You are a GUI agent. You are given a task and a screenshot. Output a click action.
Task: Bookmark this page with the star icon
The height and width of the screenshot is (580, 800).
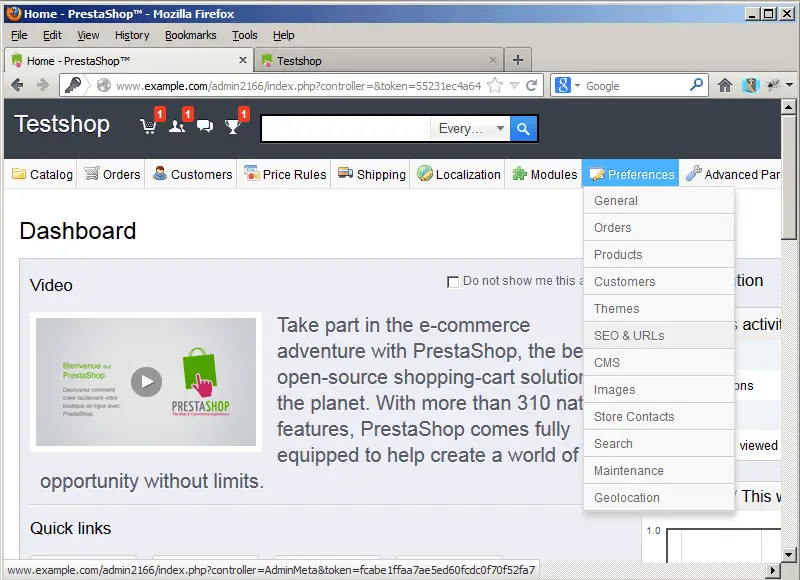tap(494, 85)
